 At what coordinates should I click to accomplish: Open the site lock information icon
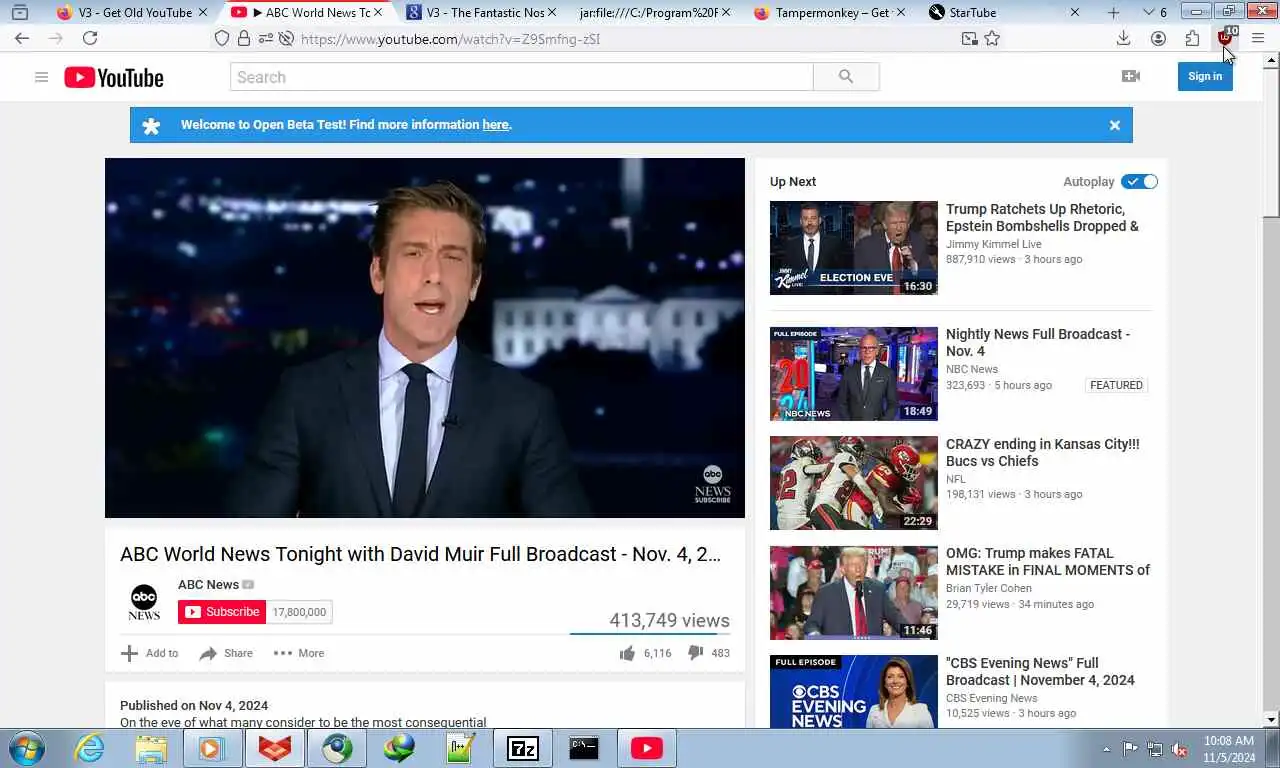[x=243, y=38]
